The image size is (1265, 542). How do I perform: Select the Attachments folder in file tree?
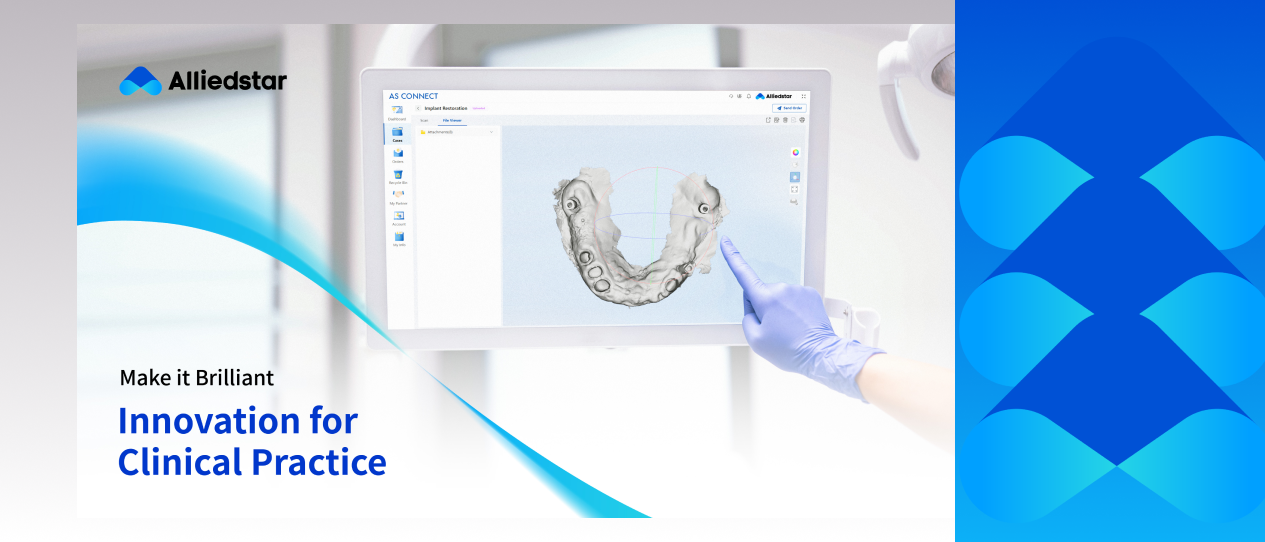(440, 132)
